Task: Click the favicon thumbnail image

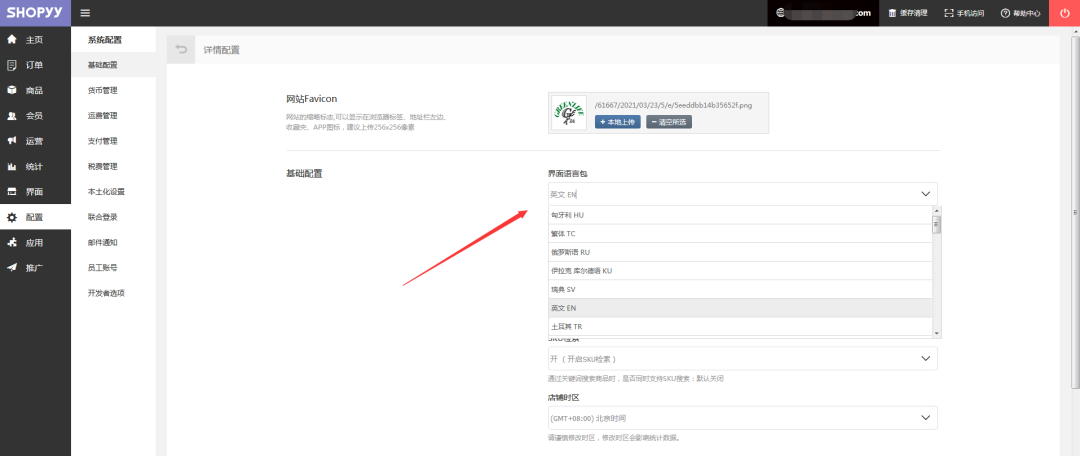Action: [570, 113]
